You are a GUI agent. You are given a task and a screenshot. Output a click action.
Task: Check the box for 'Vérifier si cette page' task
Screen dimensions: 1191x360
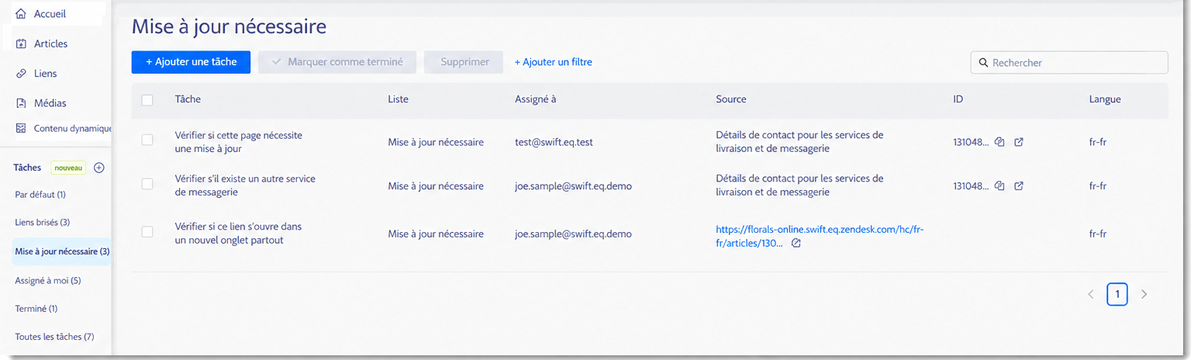click(147, 140)
